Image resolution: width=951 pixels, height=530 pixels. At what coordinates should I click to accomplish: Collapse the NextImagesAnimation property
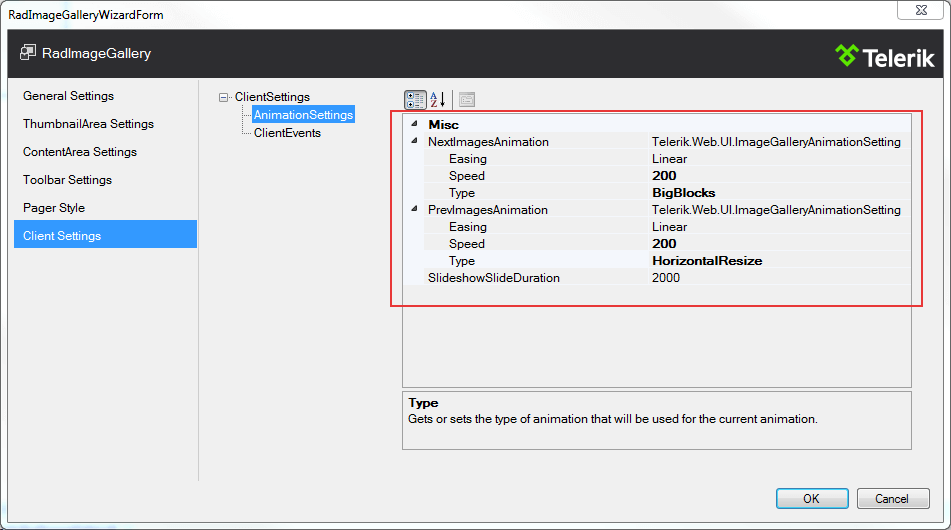[x=414, y=142]
